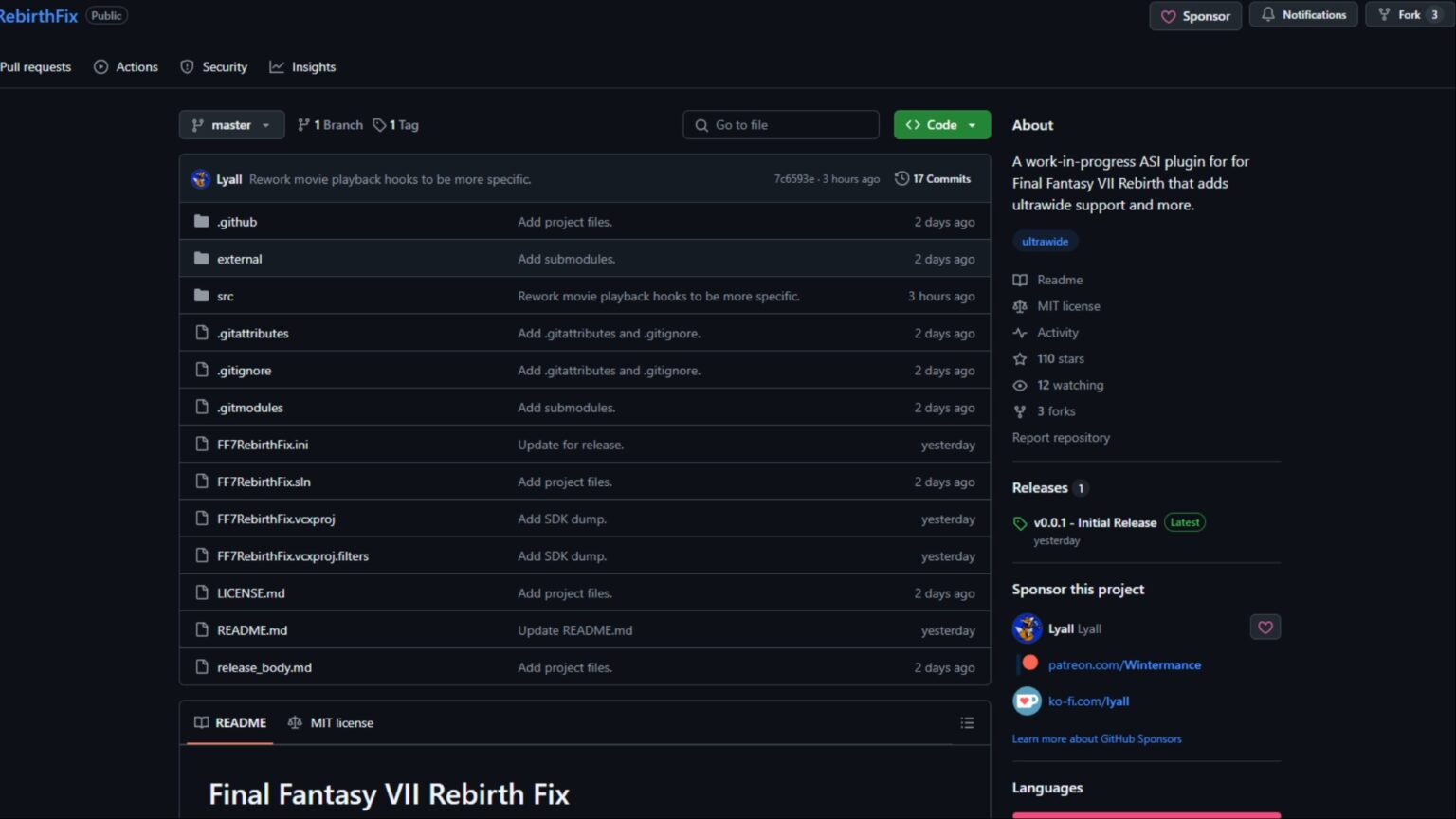This screenshot has height=819, width=1456.
Task: Click the ultrawide topic tag
Action: coord(1045,242)
